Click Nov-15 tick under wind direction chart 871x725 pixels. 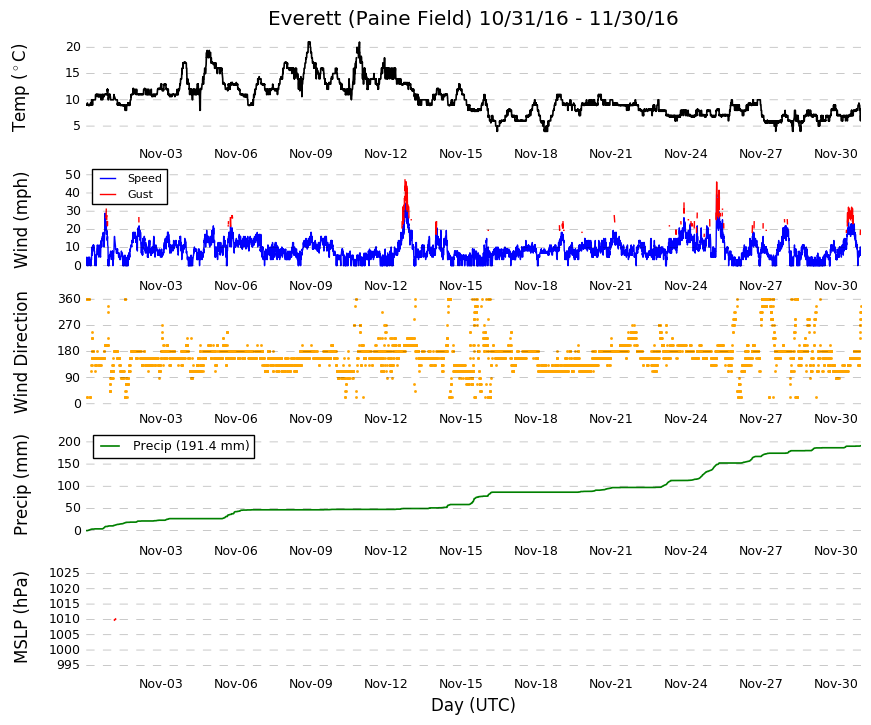point(460,419)
